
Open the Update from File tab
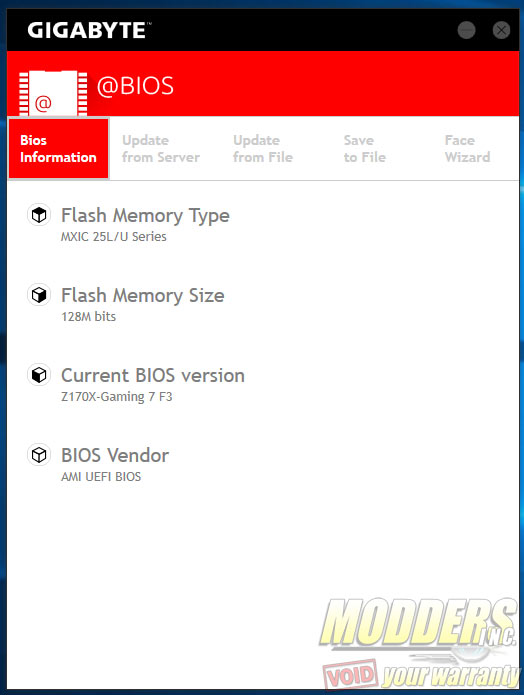point(263,148)
